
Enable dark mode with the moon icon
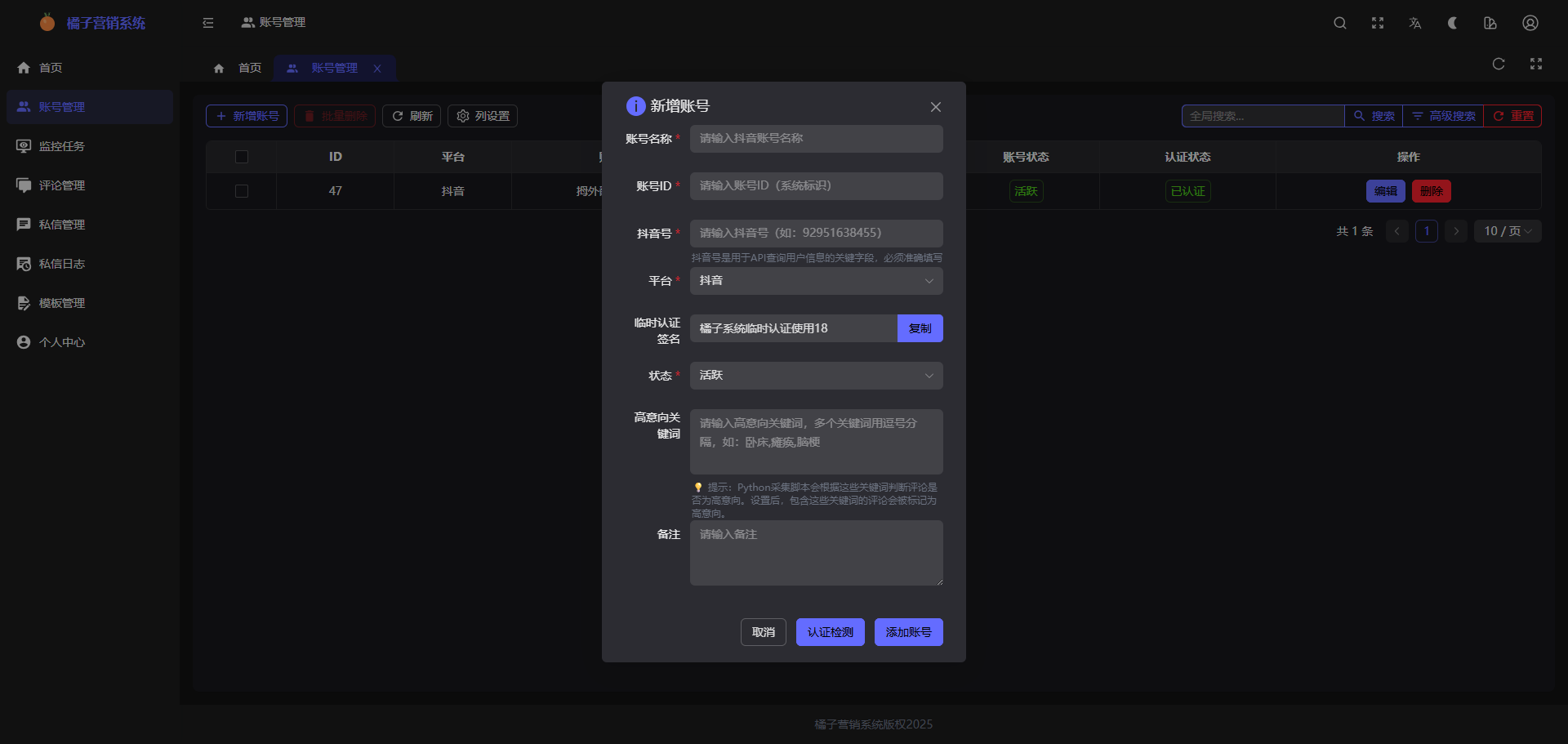tap(1453, 23)
